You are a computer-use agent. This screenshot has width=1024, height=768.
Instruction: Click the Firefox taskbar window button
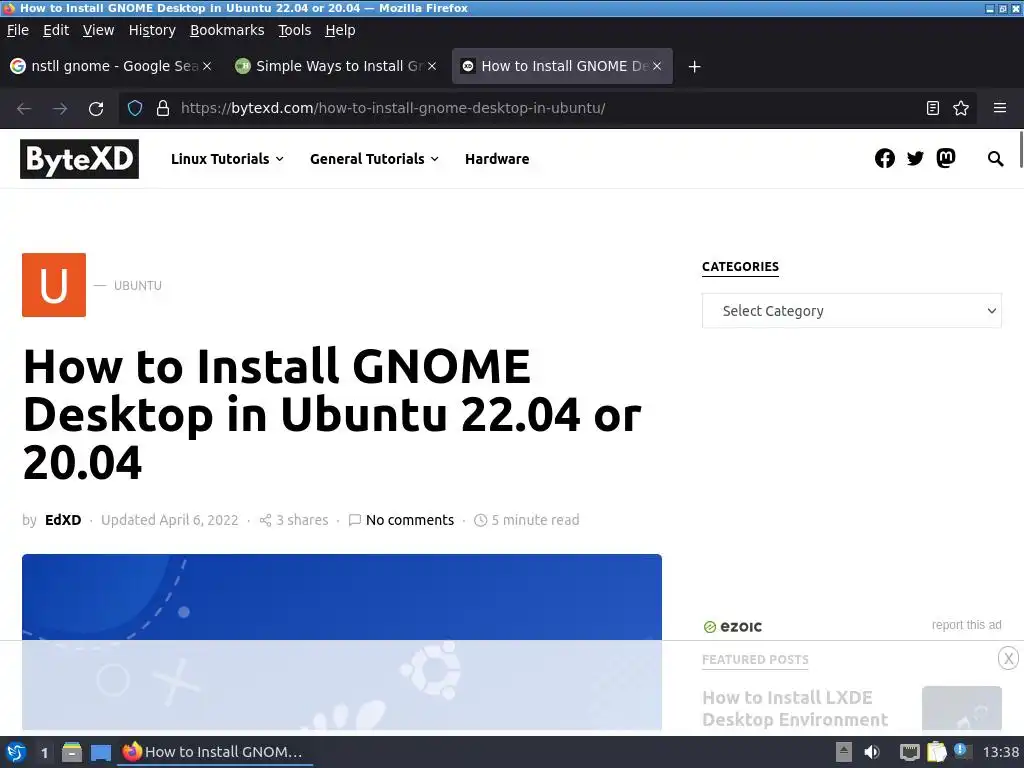pos(216,752)
